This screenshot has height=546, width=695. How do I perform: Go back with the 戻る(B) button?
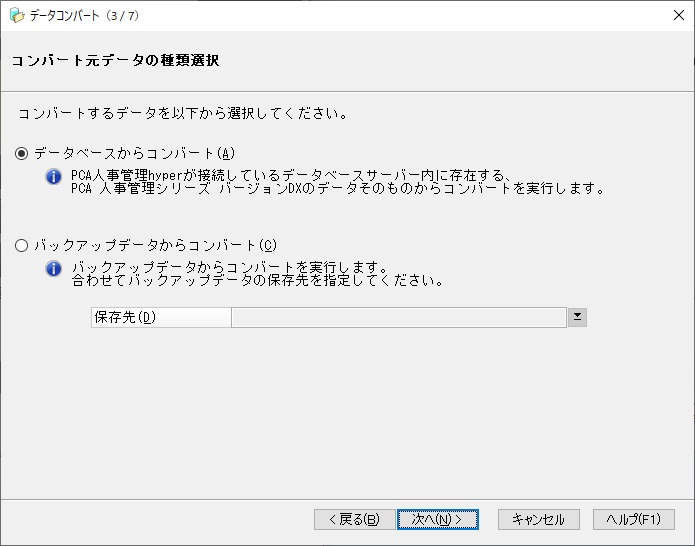click(x=354, y=519)
